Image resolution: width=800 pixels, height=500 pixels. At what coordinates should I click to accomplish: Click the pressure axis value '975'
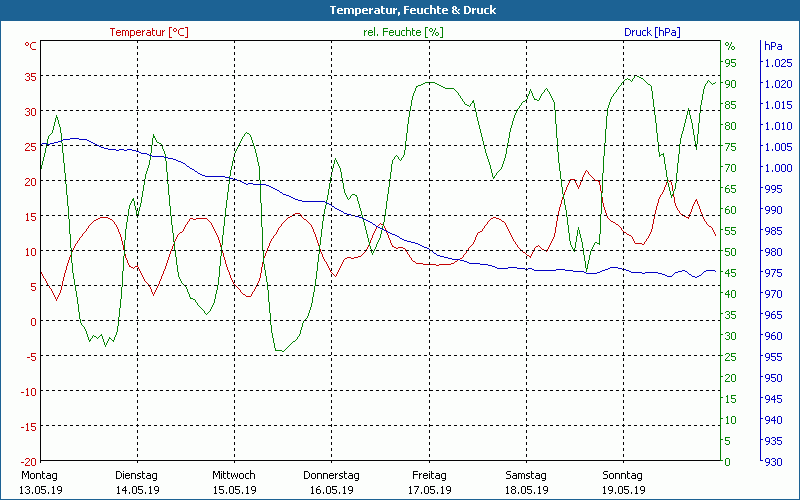[773, 273]
